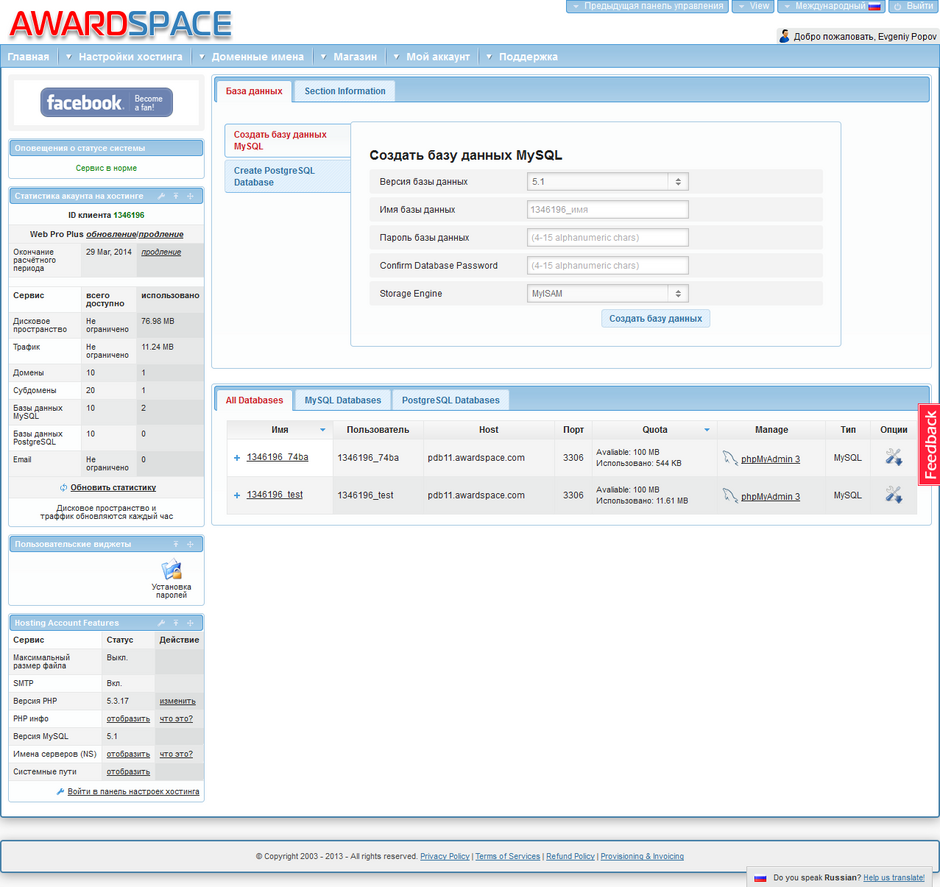The width and height of the screenshot is (940, 887).
Task: Click the Имя базы данных input field
Action: [x=608, y=210]
